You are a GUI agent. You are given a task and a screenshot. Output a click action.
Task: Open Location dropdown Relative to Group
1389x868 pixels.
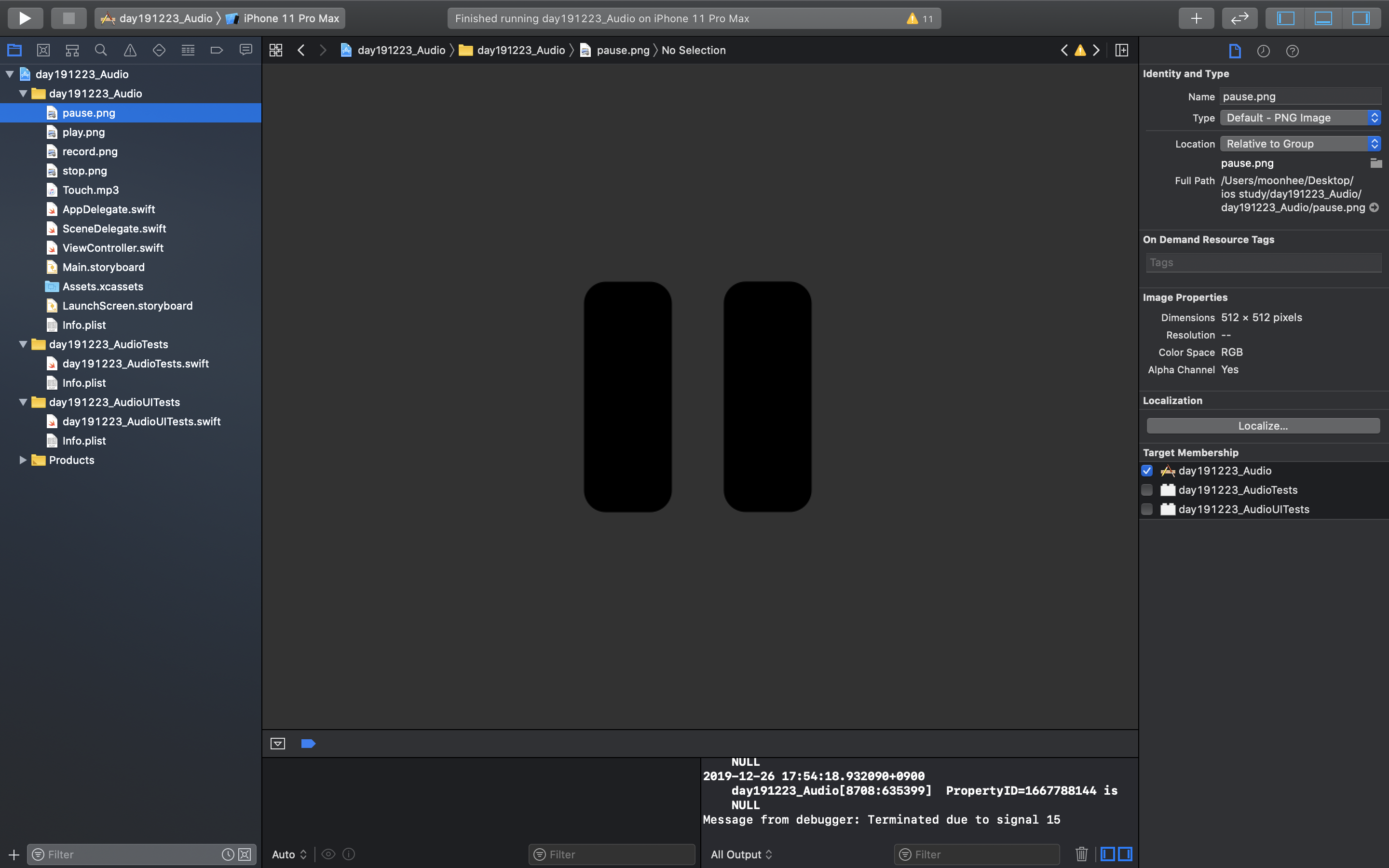click(1300, 144)
